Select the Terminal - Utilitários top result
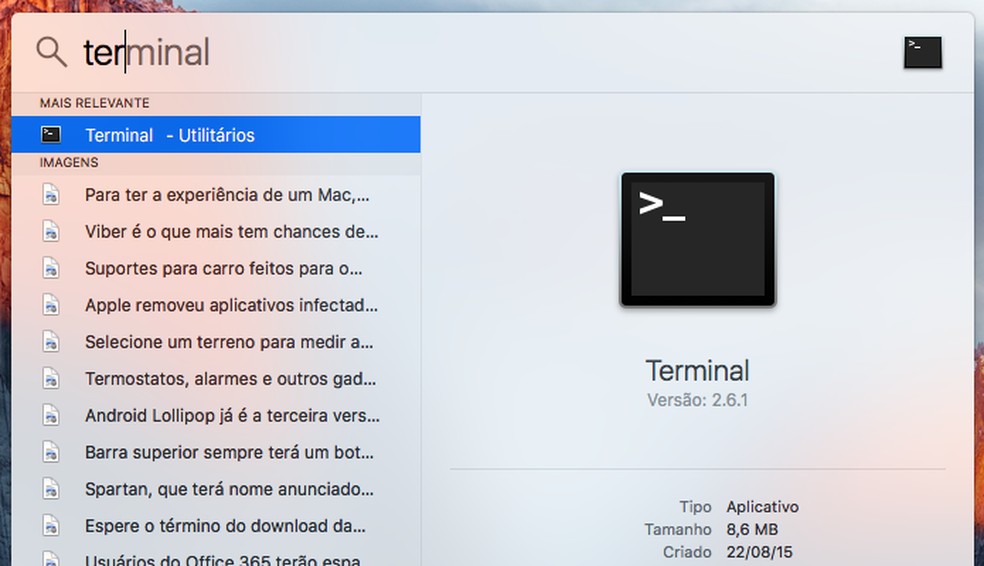This screenshot has height=566, width=984. click(x=216, y=134)
